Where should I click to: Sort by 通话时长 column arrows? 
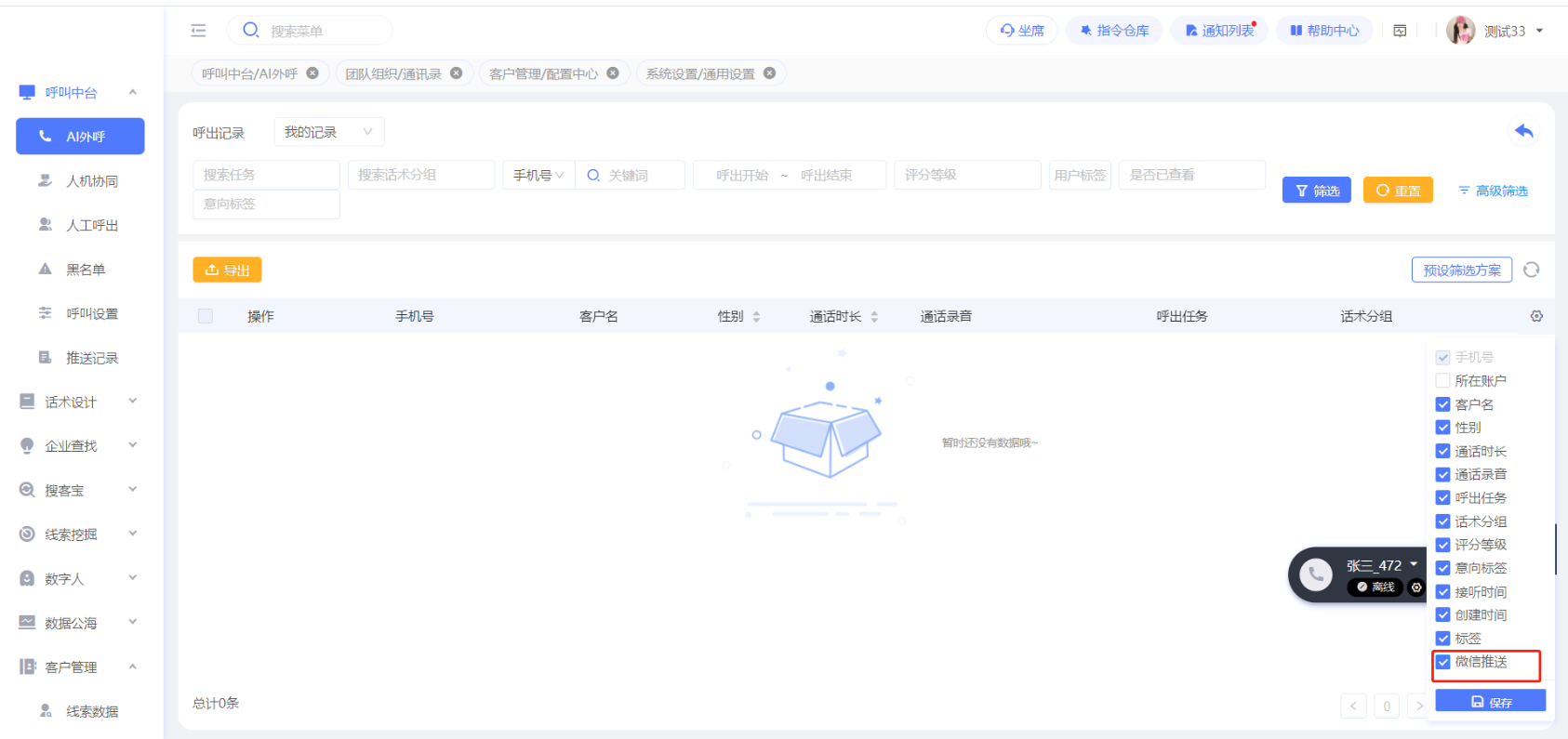click(874, 316)
